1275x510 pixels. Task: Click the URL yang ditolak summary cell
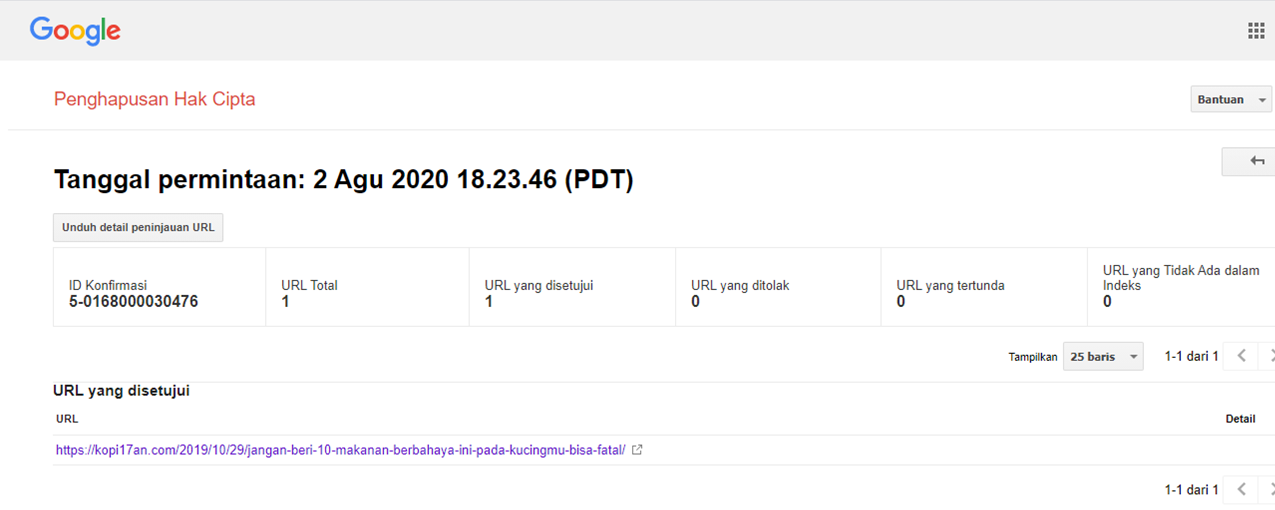pyautogui.click(x=778, y=287)
